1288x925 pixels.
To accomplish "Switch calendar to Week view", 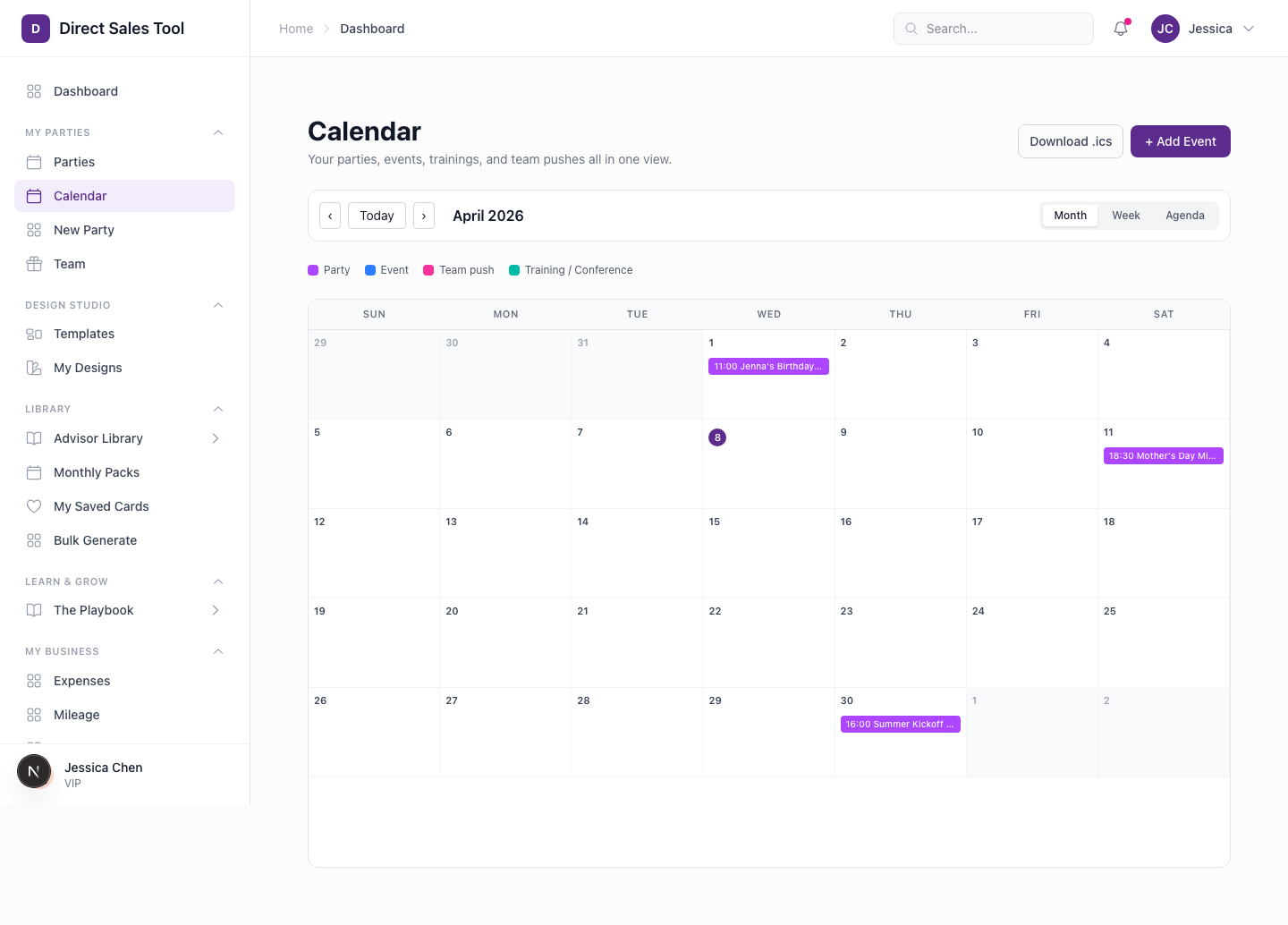I will [1125, 216].
